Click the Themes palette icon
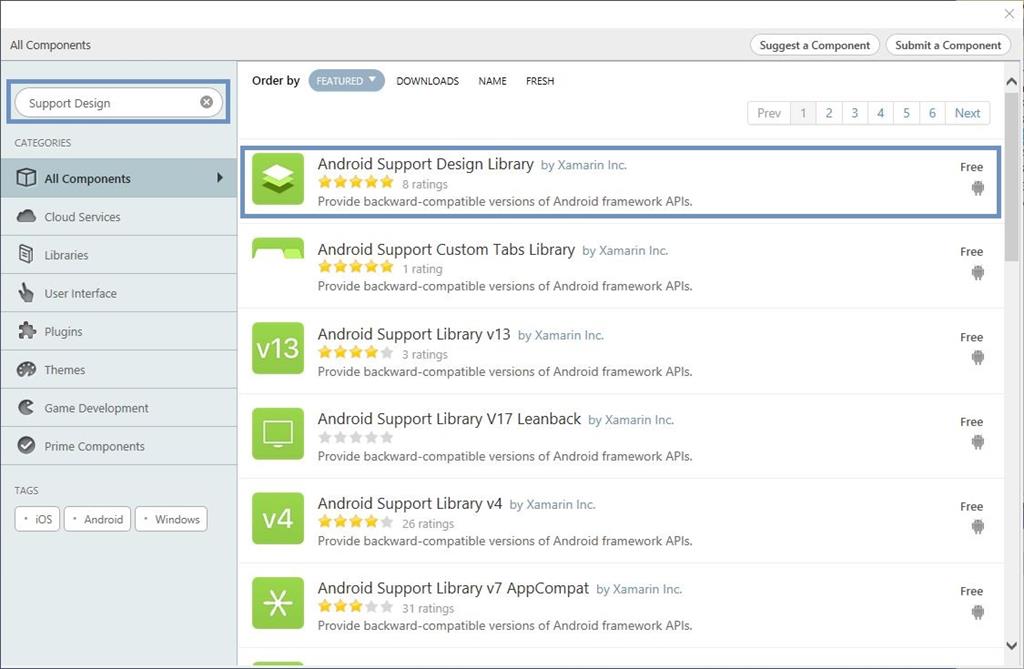1024x669 pixels. 26,369
